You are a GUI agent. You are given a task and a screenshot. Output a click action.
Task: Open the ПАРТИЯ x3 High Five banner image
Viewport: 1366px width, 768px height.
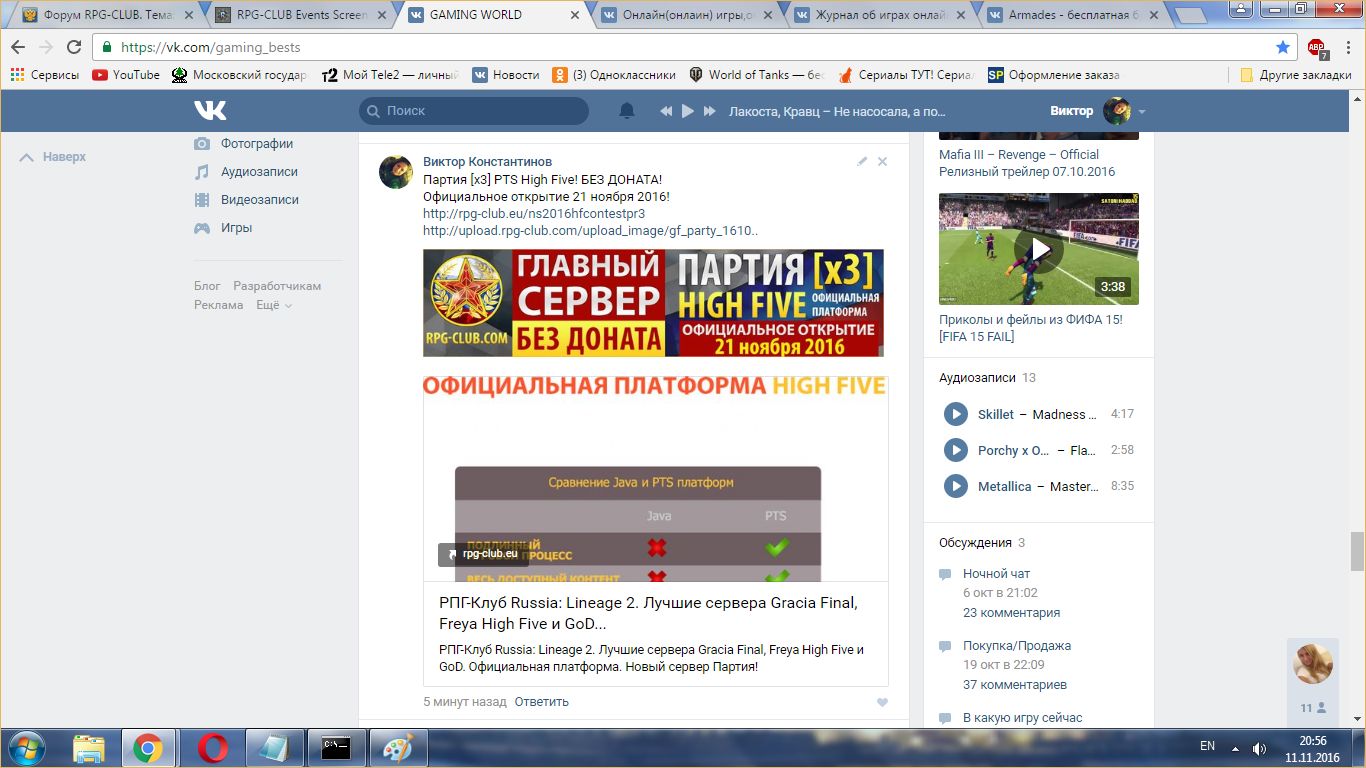(653, 303)
